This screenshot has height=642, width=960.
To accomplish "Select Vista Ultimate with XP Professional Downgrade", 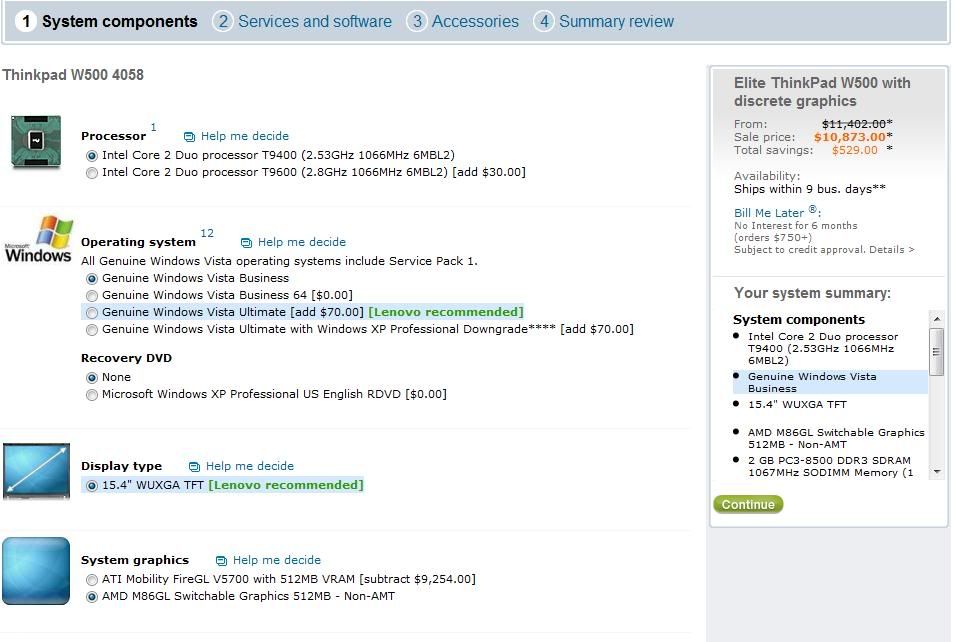I will tap(92, 330).
